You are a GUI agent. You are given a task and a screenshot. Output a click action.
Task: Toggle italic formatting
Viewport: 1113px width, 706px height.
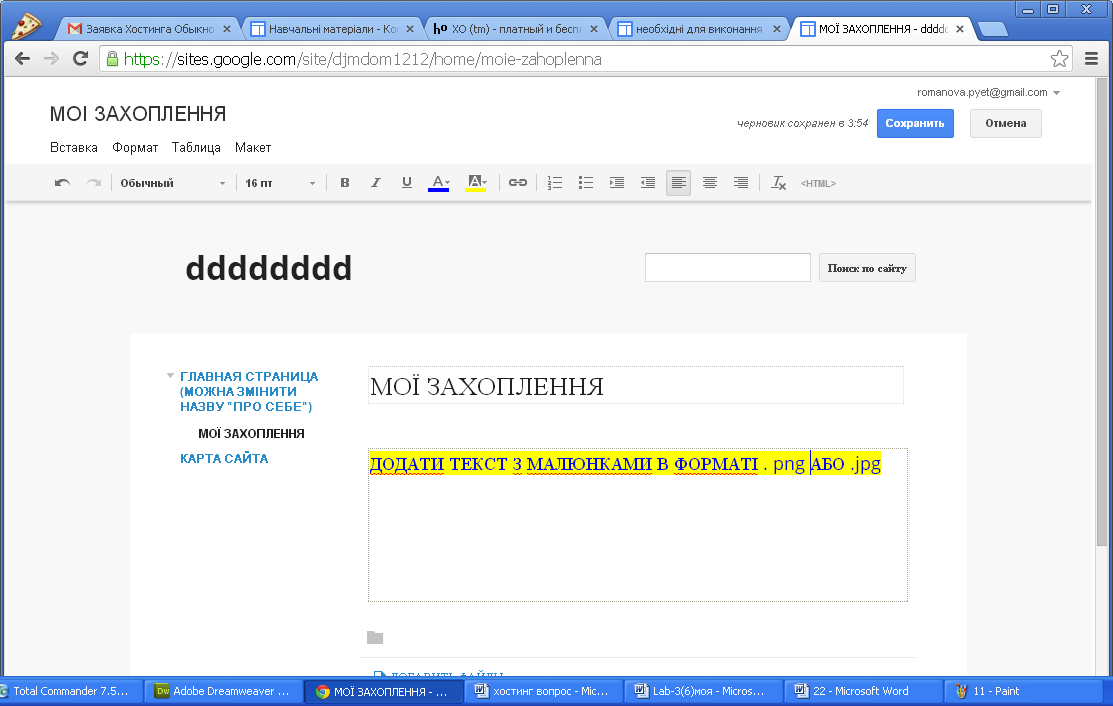pos(375,183)
